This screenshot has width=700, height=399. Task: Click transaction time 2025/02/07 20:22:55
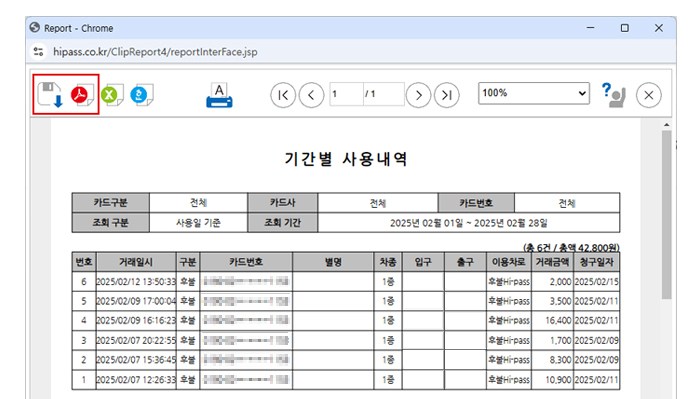pos(136,340)
